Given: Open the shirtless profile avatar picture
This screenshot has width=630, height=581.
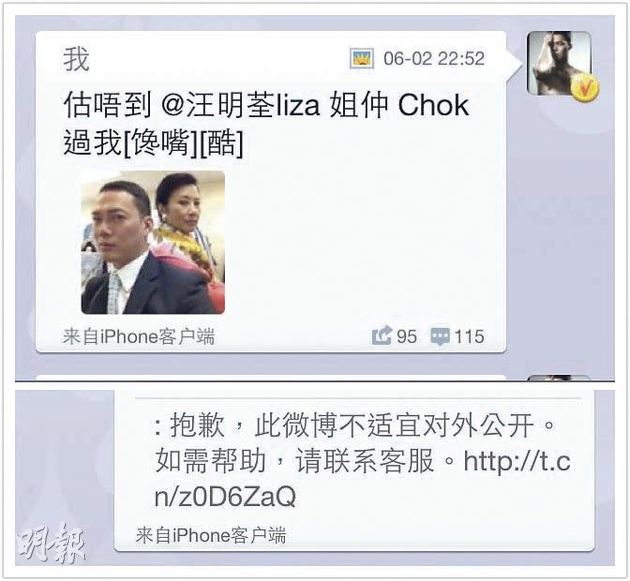Looking at the screenshot, I should (x=559, y=63).
